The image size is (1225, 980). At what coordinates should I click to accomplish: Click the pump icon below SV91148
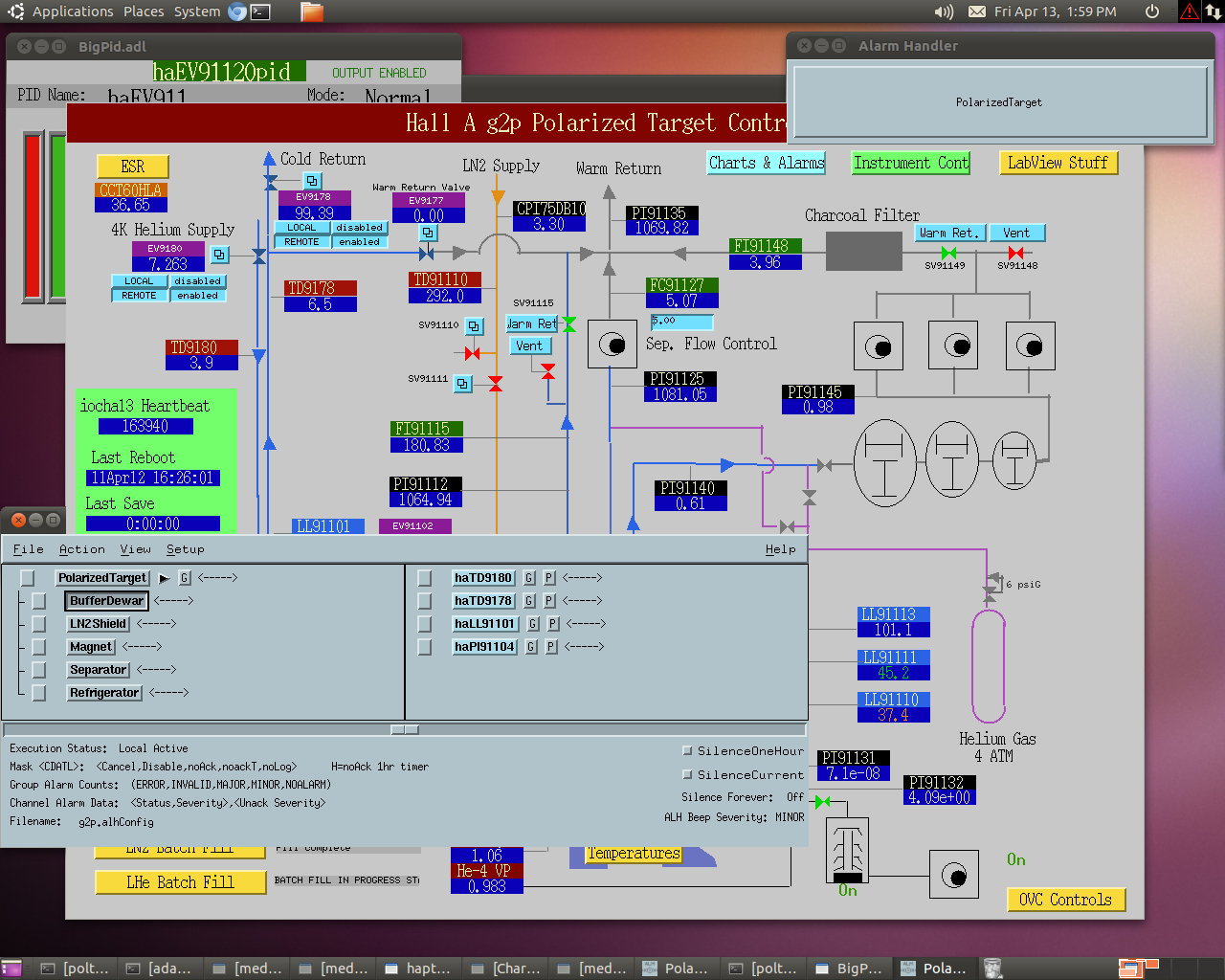pyautogui.click(x=1030, y=345)
